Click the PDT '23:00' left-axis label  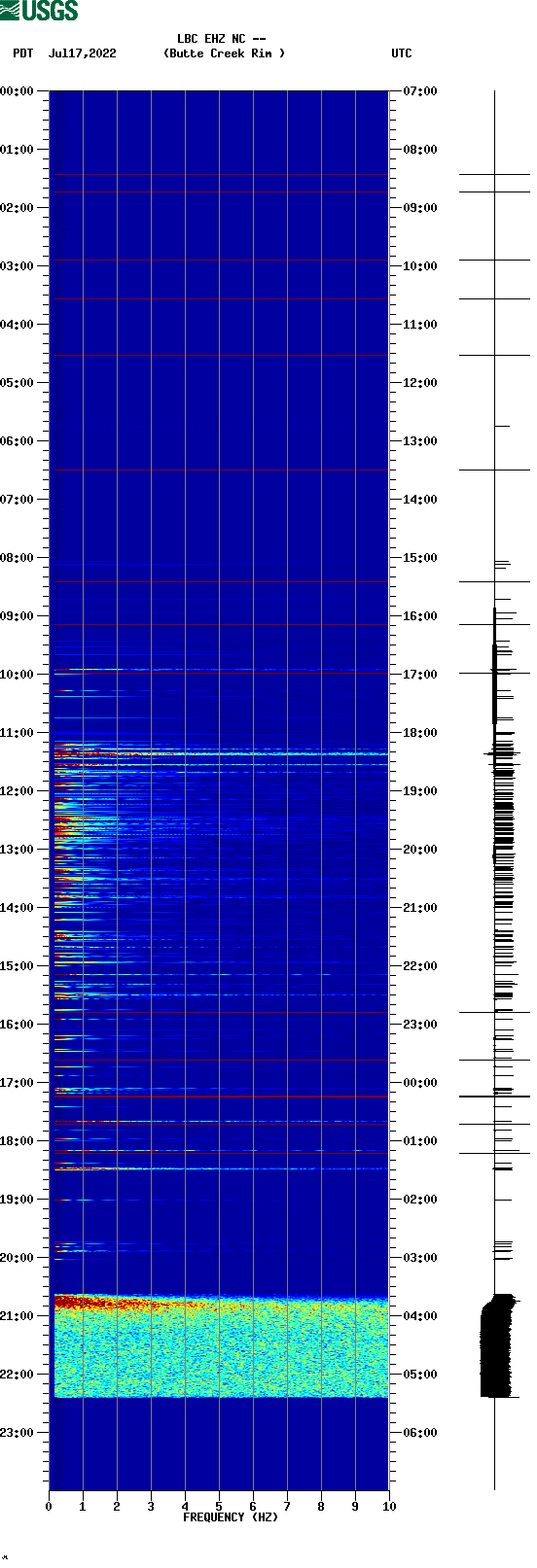point(17,1433)
